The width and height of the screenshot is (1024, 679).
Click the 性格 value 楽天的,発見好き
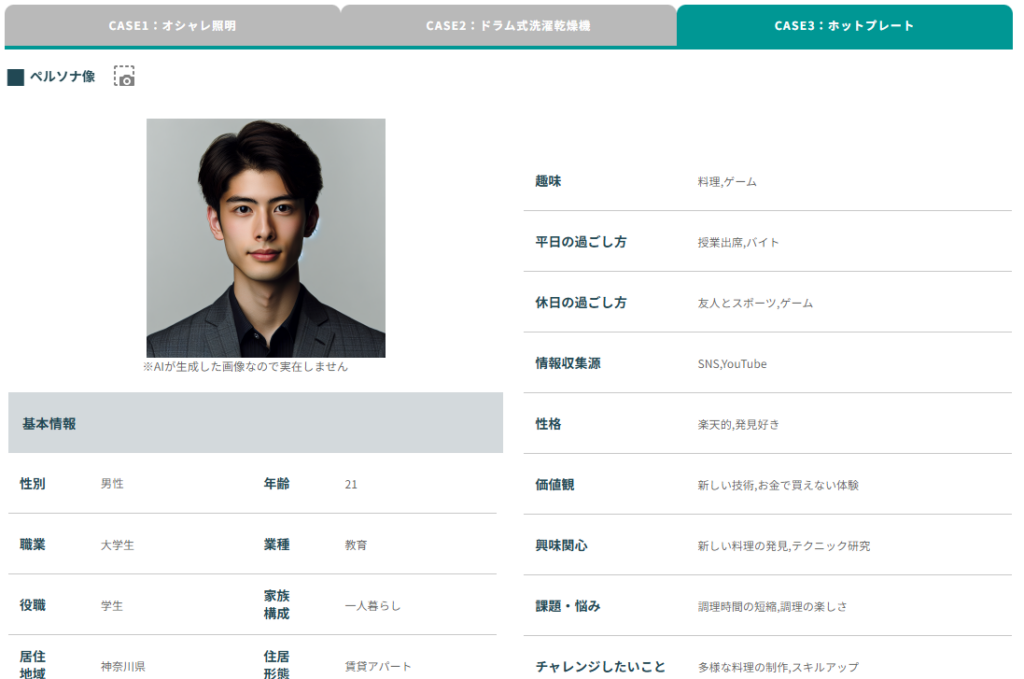738,424
